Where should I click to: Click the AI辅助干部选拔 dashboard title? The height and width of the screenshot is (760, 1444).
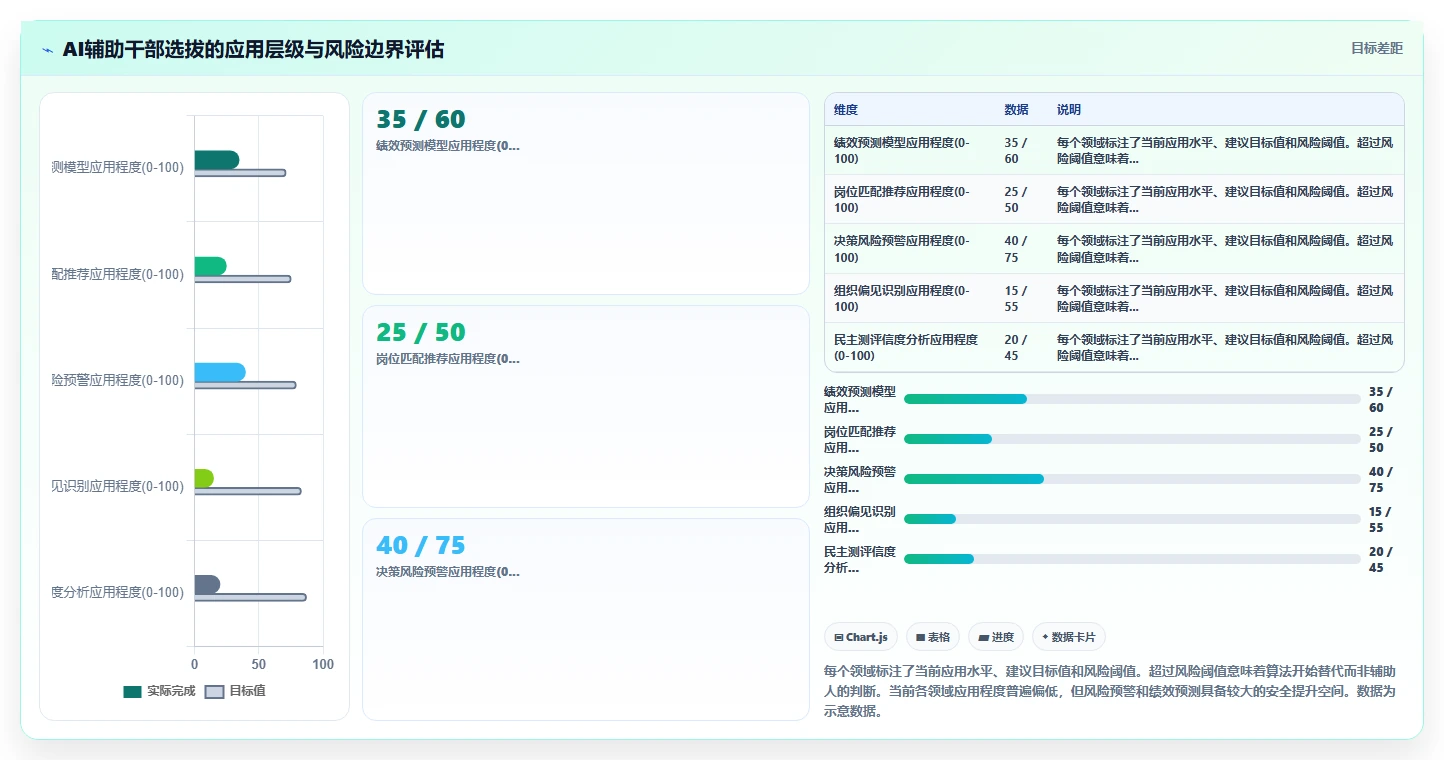(253, 49)
